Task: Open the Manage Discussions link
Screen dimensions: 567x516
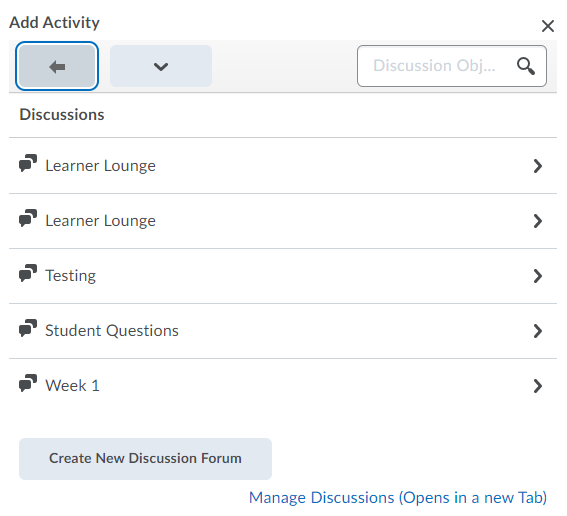Action: click(398, 498)
